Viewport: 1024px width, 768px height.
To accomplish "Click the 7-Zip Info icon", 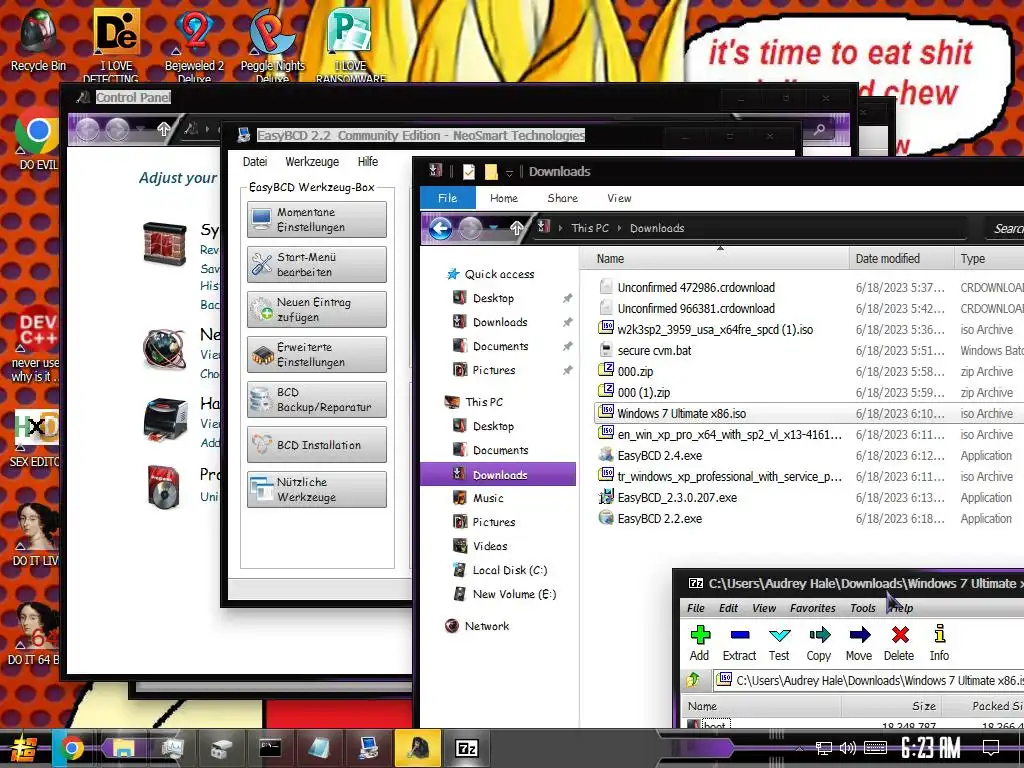I will click(x=939, y=643).
